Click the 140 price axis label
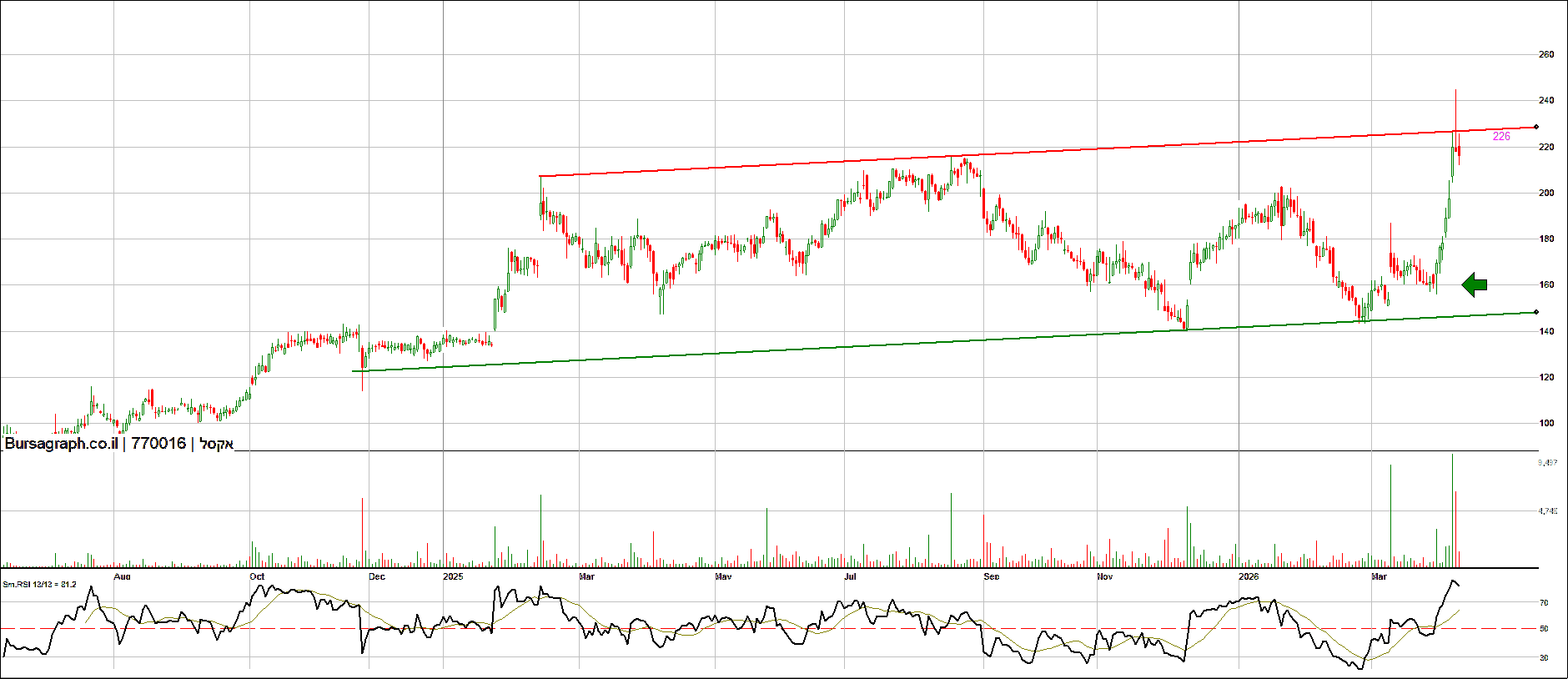This screenshot has height=679, width=1568. (1546, 332)
